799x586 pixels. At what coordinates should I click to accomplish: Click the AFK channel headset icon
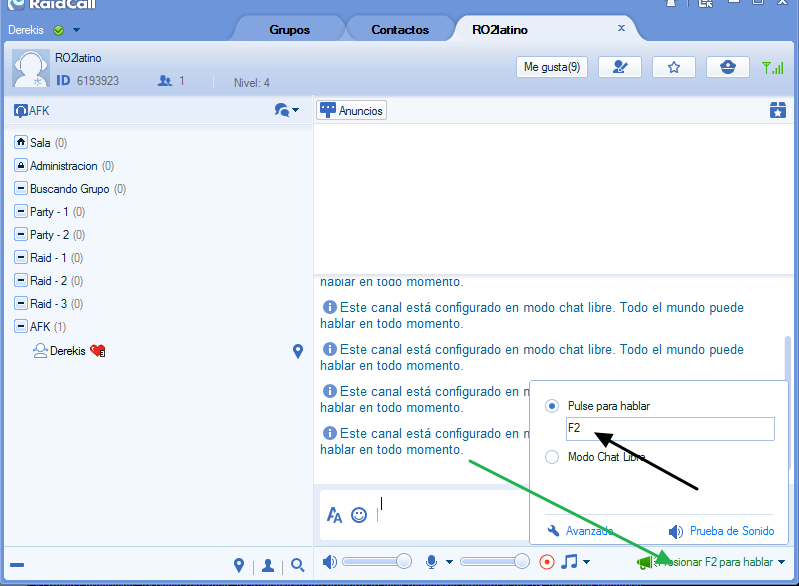20,111
